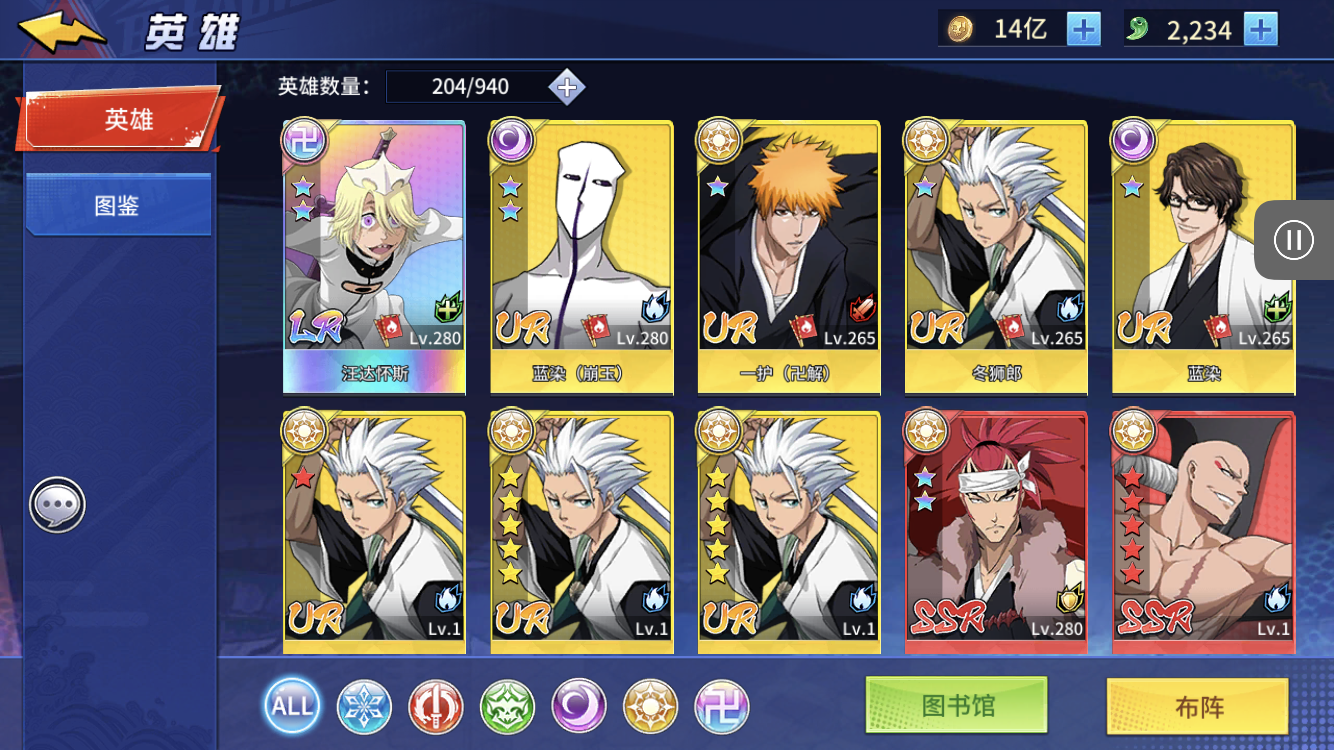Expand hero capacity with plus diamond
This screenshot has height=750, width=1334.
tap(567, 87)
